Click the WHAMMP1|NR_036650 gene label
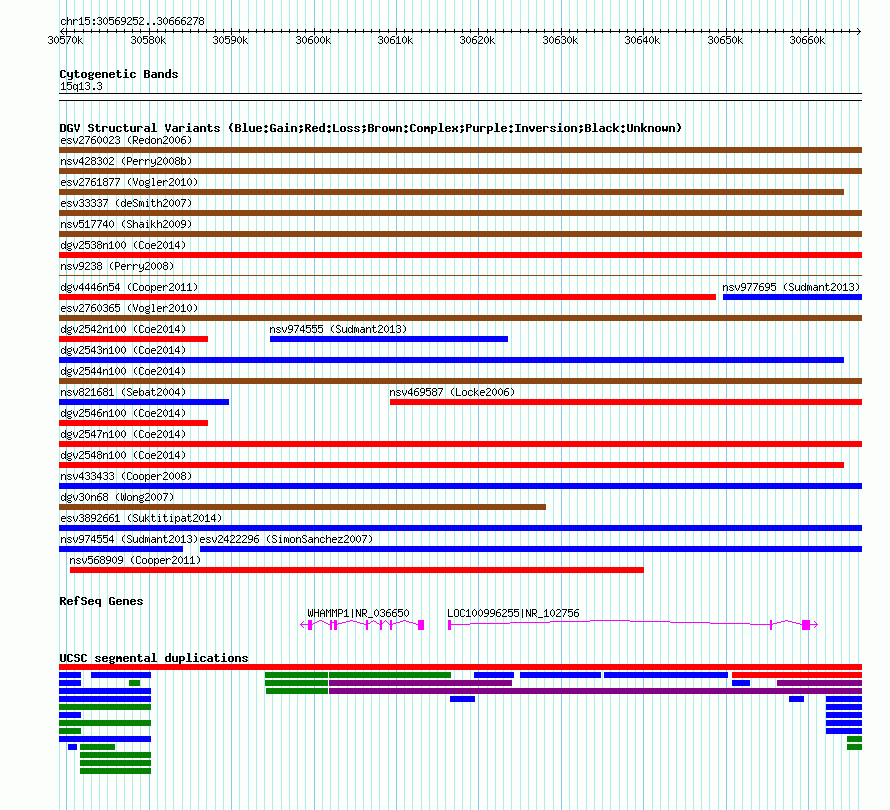 pyautogui.click(x=358, y=613)
